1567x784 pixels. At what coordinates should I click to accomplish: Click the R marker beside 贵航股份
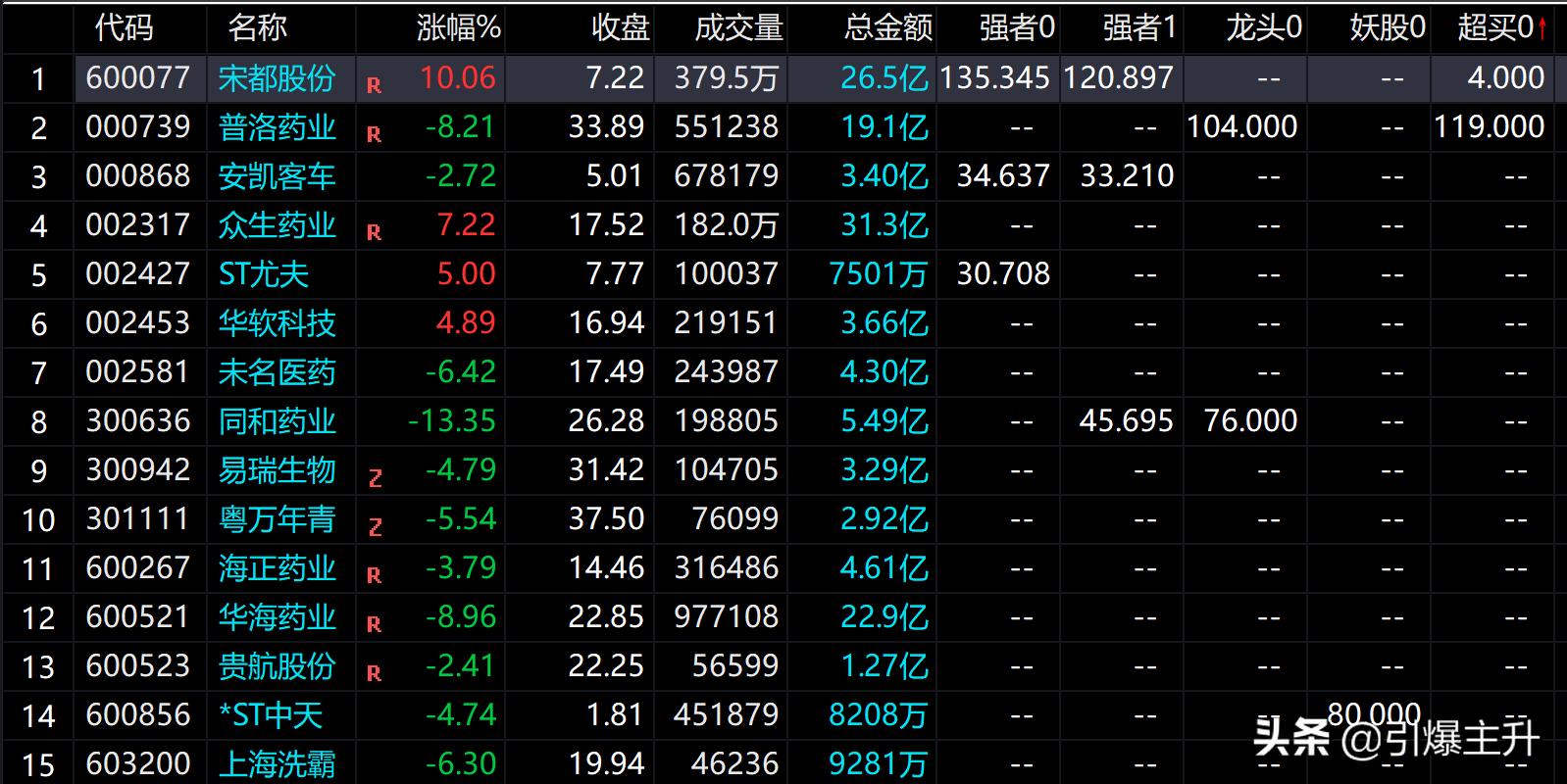tap(374, 674)
